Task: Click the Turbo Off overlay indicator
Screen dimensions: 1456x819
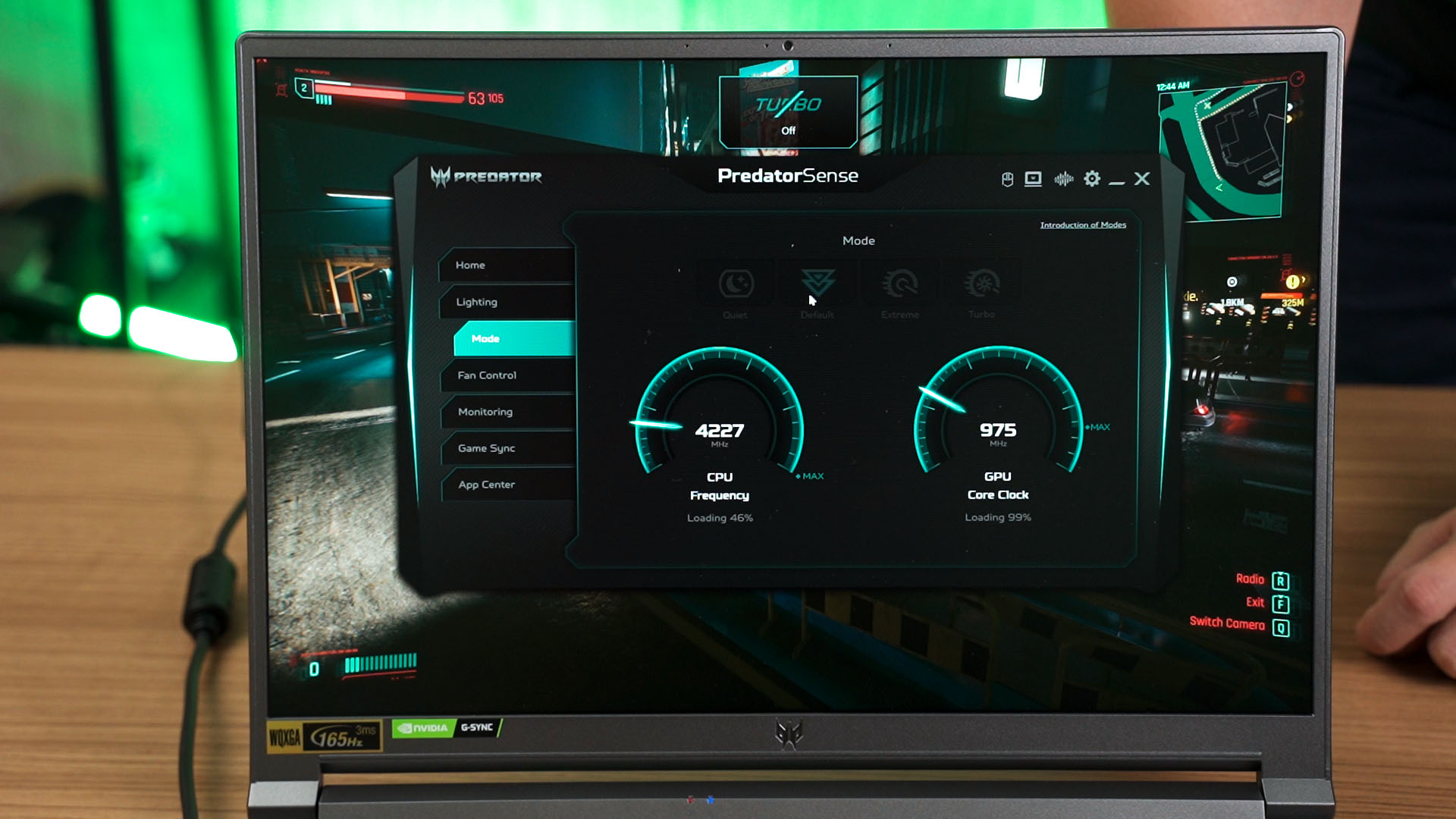Action: point(788,111)
